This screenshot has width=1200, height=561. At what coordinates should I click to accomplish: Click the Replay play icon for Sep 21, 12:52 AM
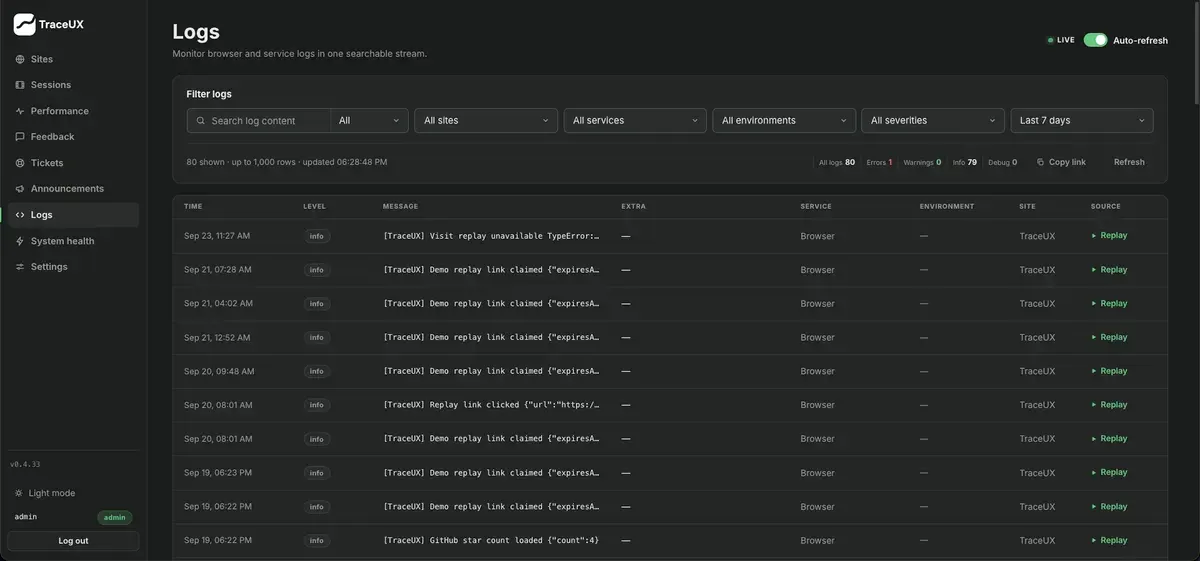click(1094, 337)
